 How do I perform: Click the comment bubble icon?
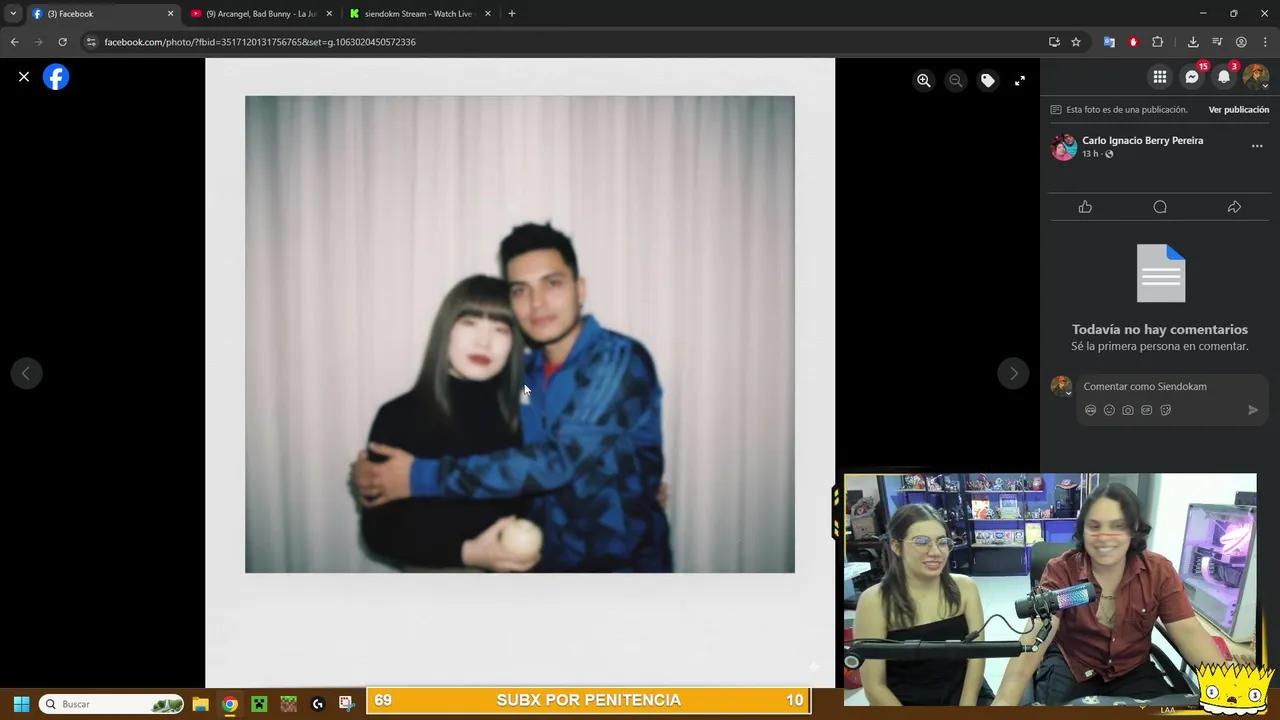(1160, 207)
